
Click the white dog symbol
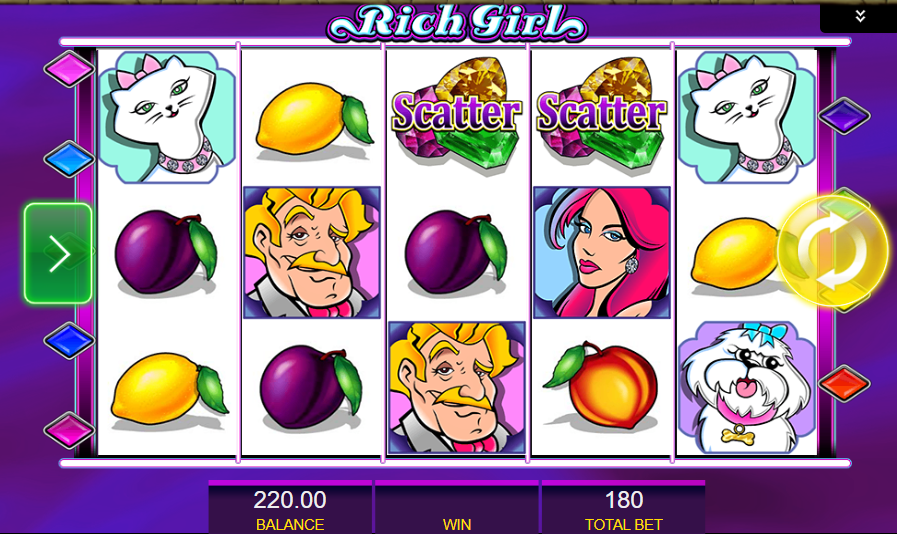click(747, 388)
